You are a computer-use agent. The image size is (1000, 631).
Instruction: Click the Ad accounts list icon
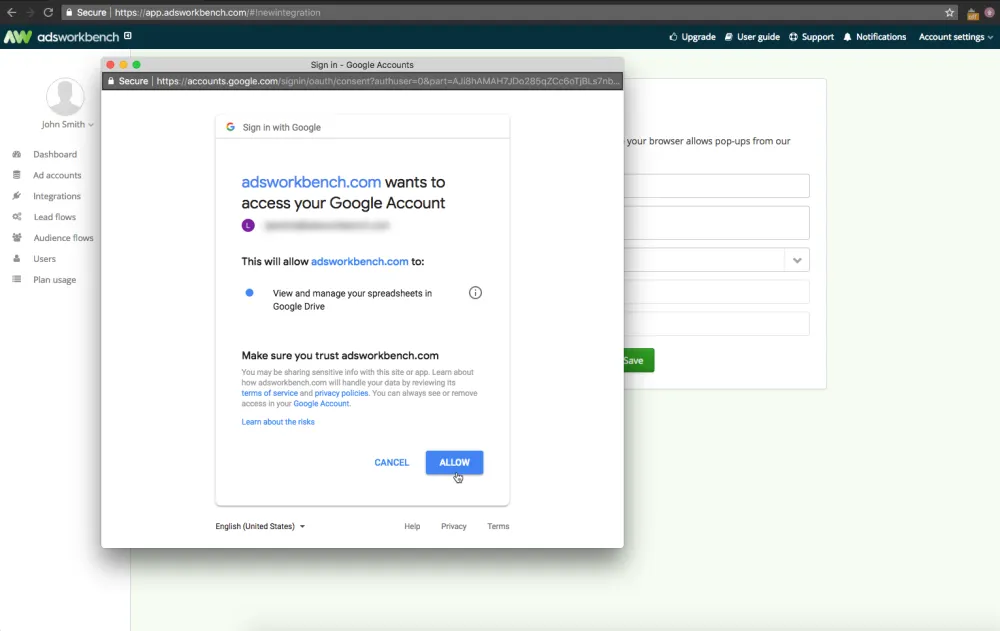pyautogui.click(x=17, y=175)
